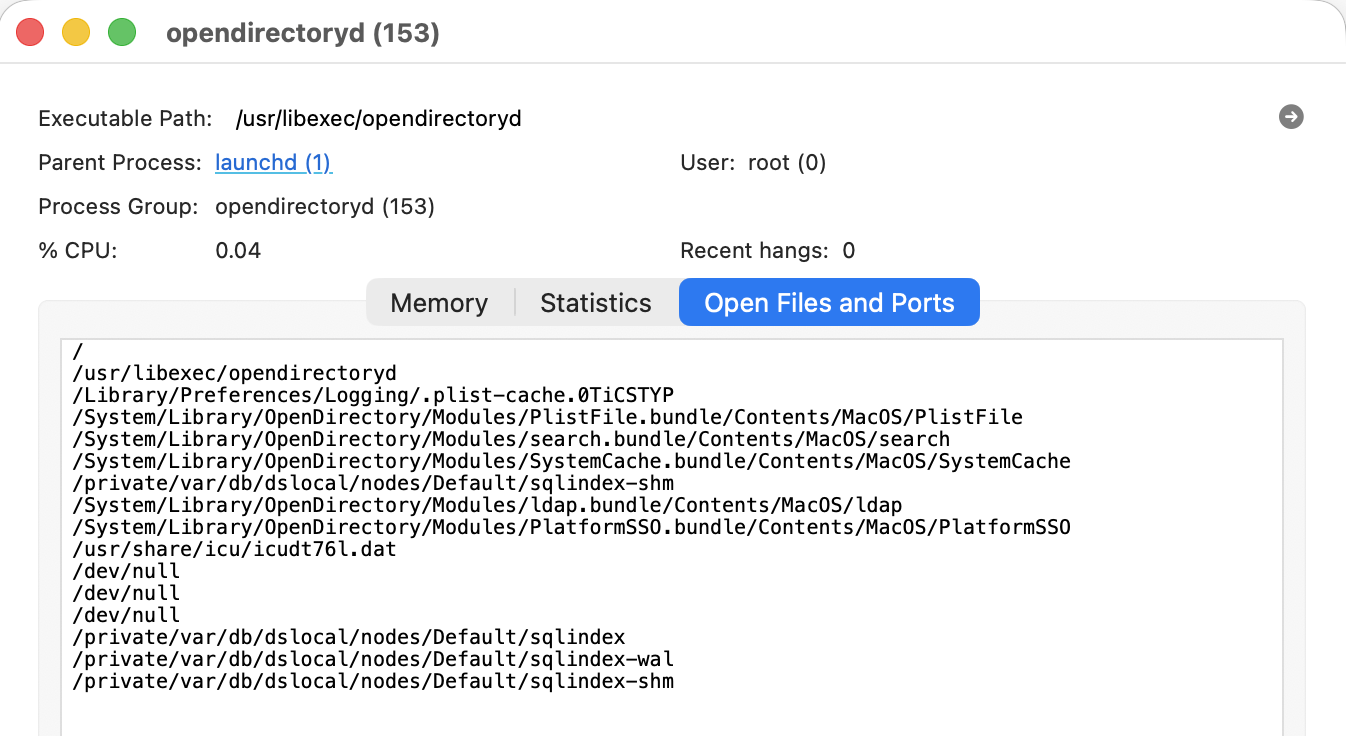Switch to the Statistics tab
Image resolution: width=1346 pixels, height=736 pixels.
pyautogui.click(x=596, y=303)
